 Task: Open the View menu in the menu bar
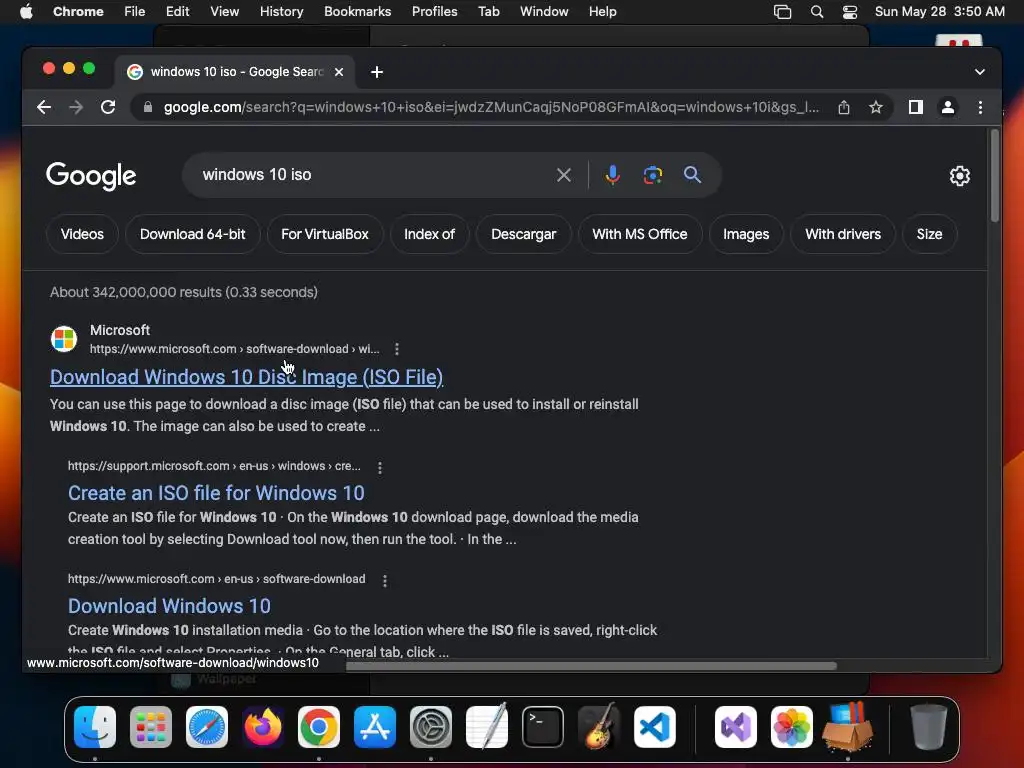coord(224,12)
